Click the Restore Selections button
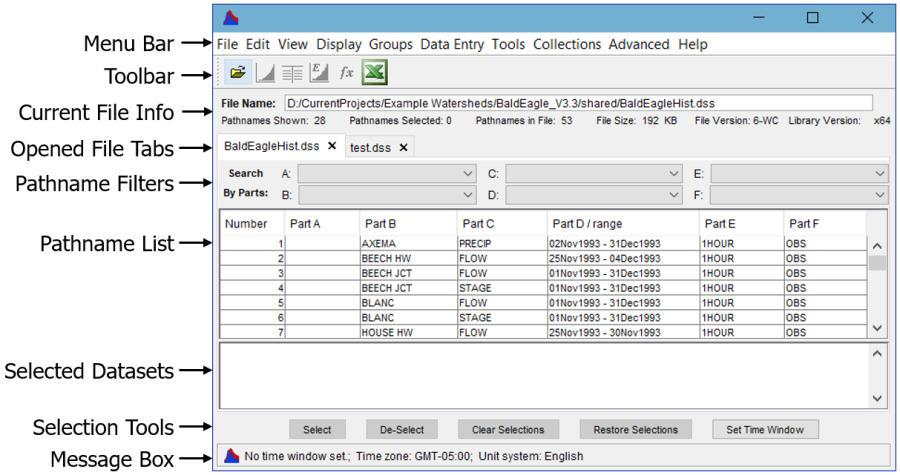900x475 pixels. tap(635, 430)
